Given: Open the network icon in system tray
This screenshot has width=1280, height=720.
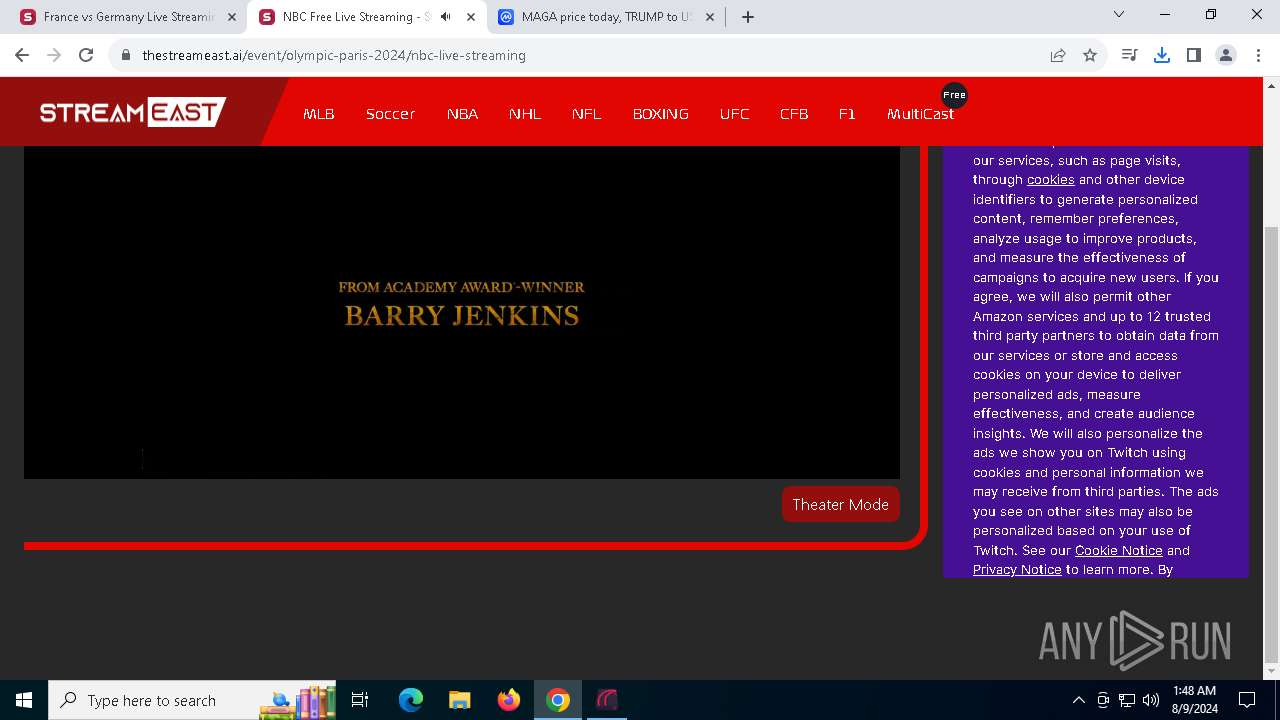Looking at the screenshot, I should click(1127, 700).
